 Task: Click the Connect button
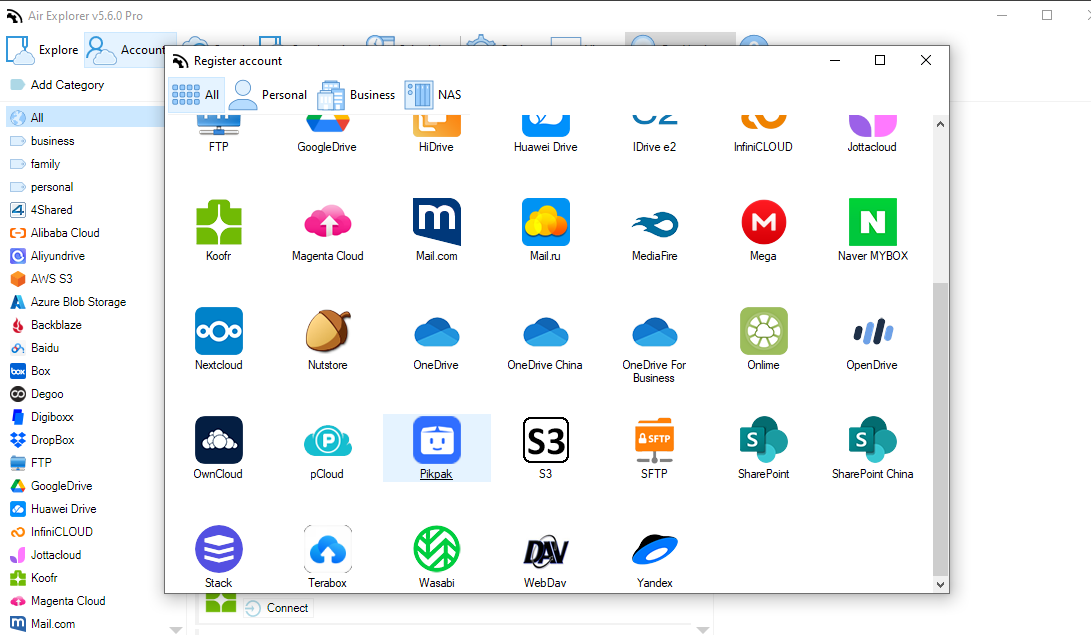[x=277, y=607]
